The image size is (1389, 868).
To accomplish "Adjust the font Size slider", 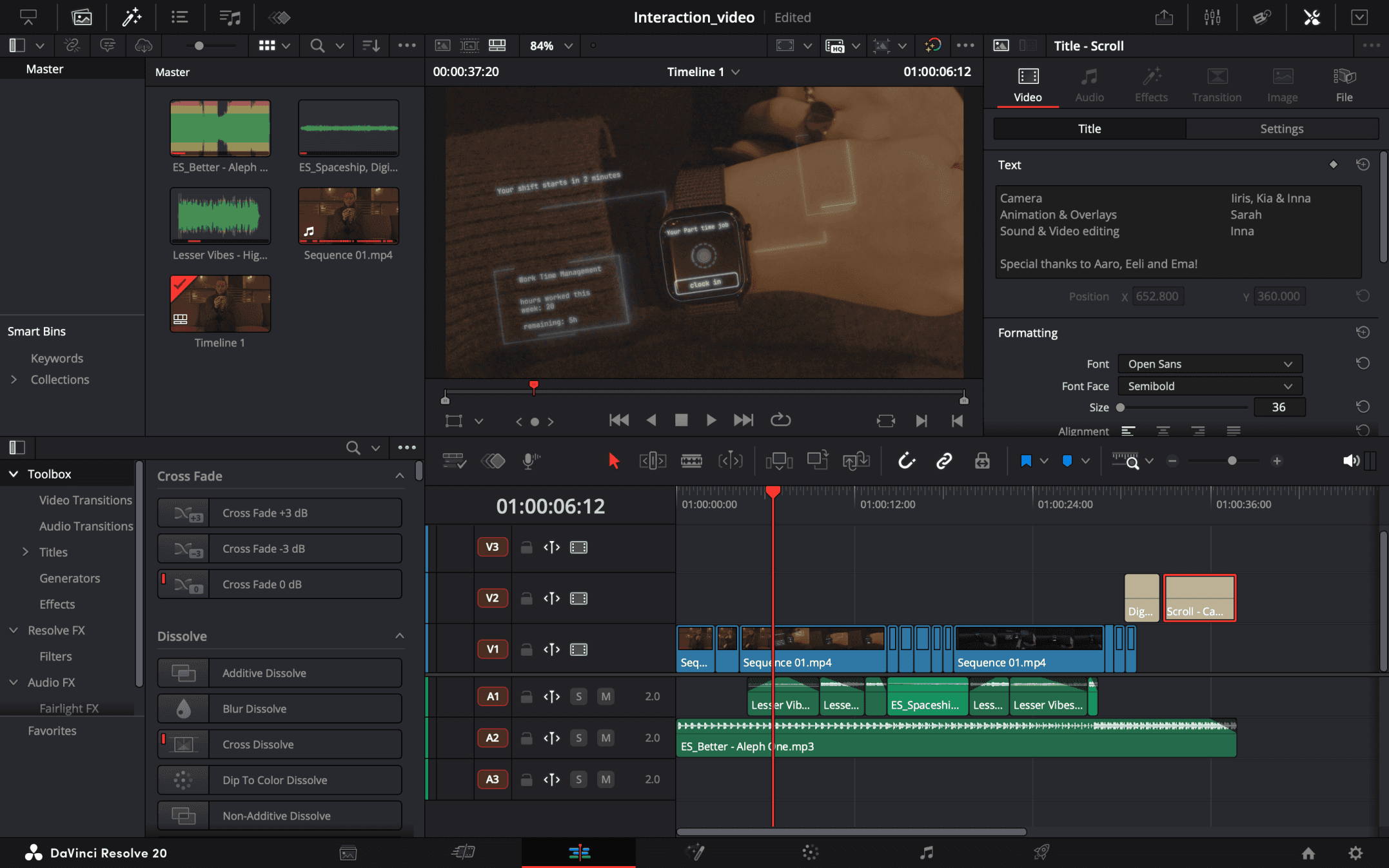I will [1121, 408].
